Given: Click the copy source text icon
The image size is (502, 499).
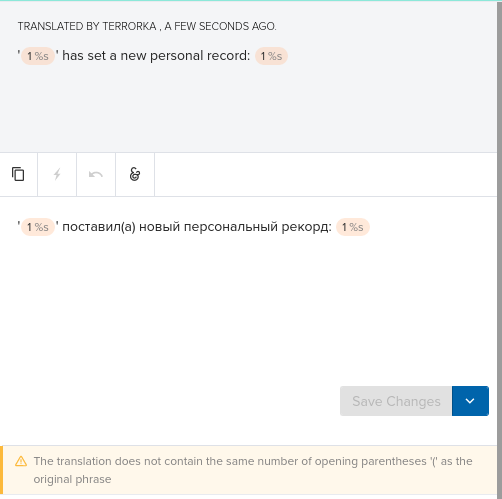Looking at the screenshot, I should coord(18,174).
